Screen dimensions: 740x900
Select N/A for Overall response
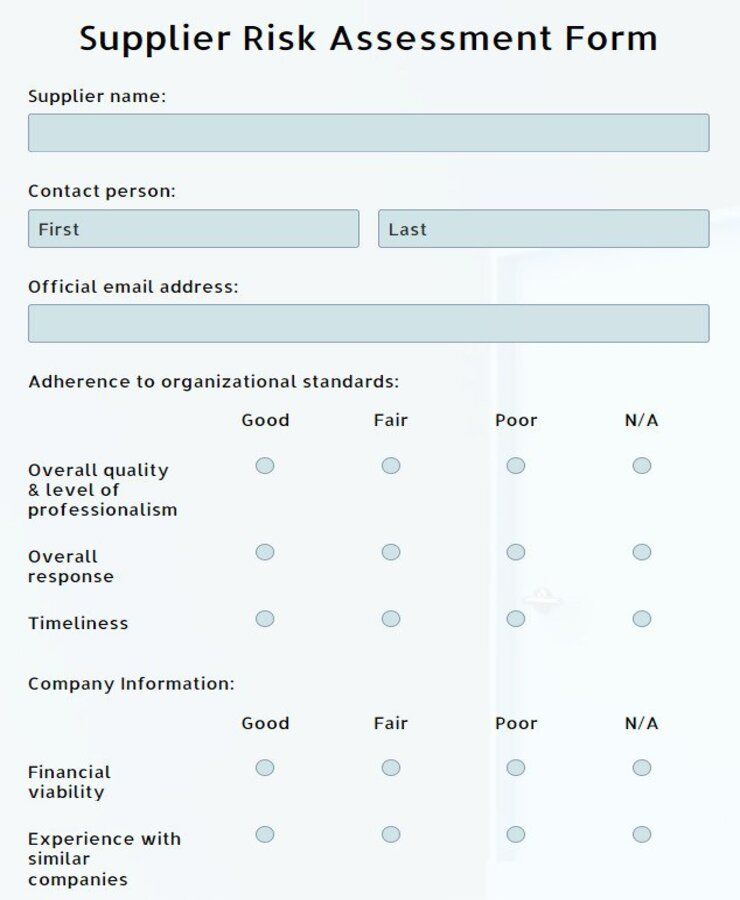[x=641, y=550]
